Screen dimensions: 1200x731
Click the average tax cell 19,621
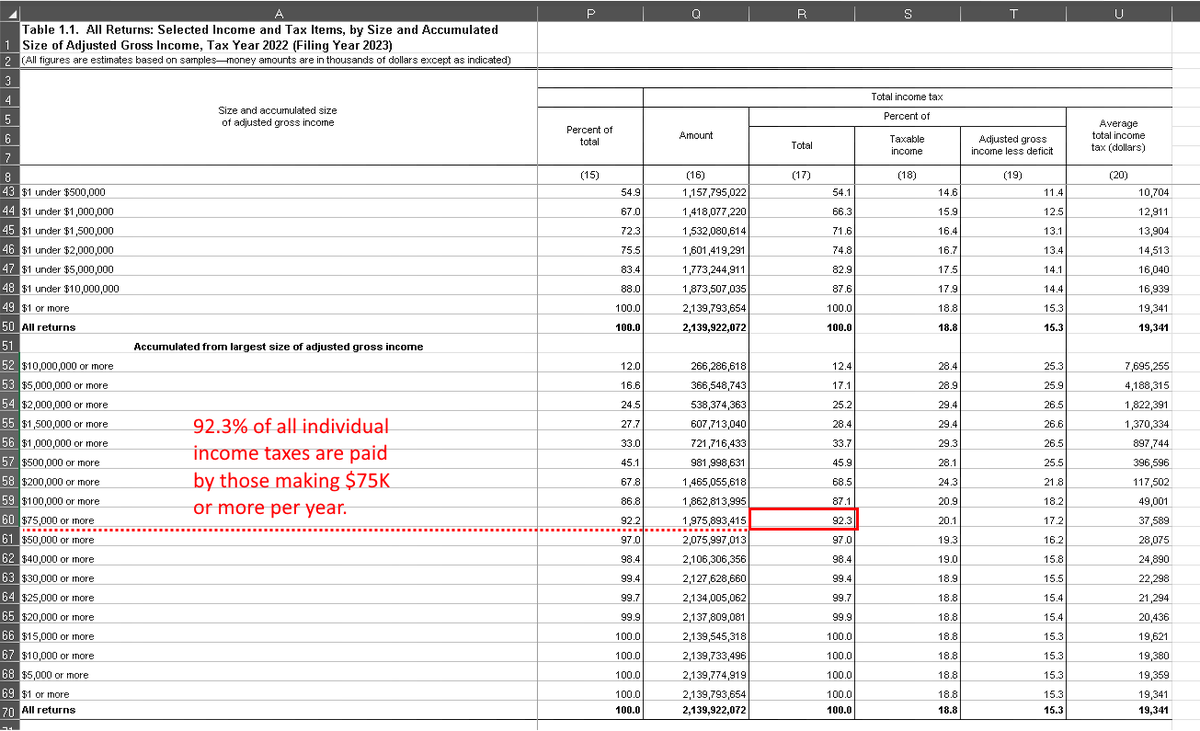(1120, 636)
